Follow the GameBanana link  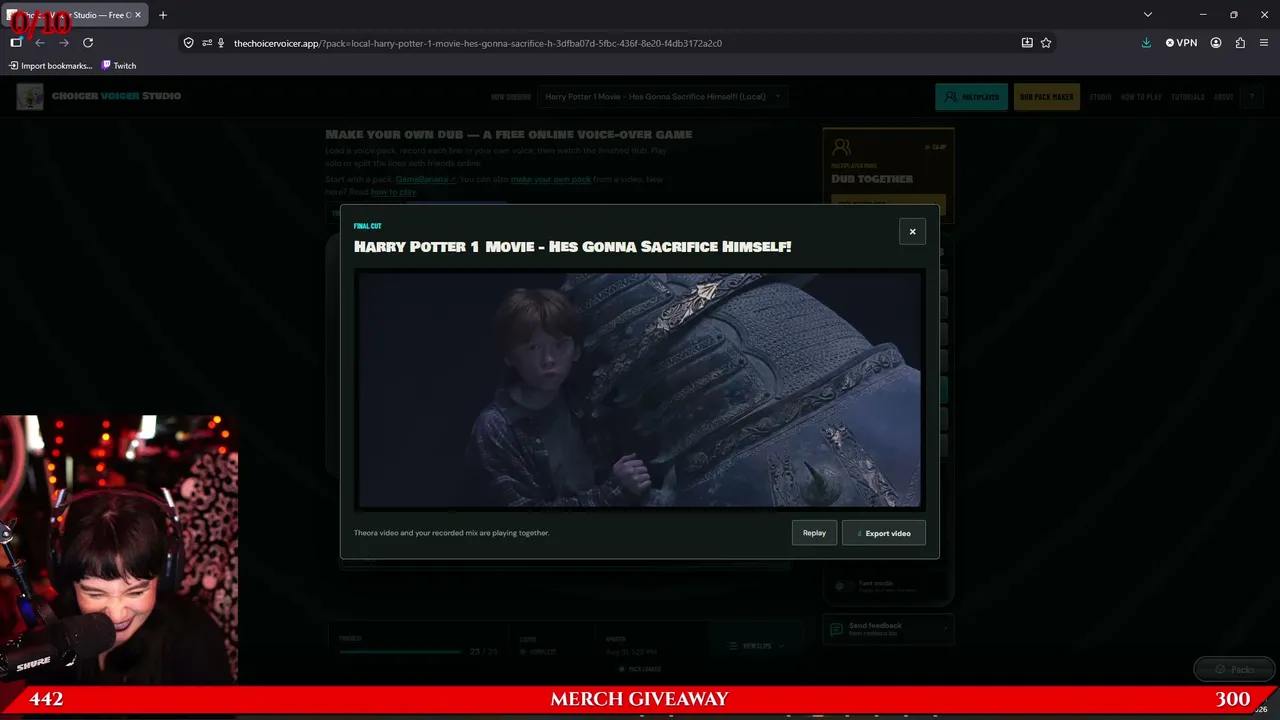click(425, 180)
